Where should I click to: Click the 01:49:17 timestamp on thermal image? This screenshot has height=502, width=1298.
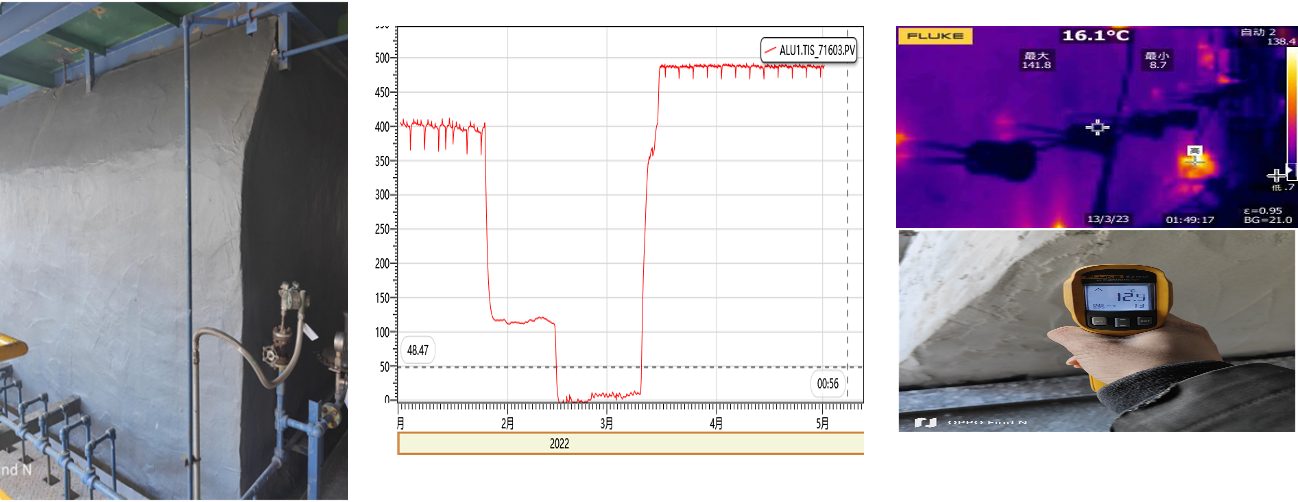click(1189, 219)
